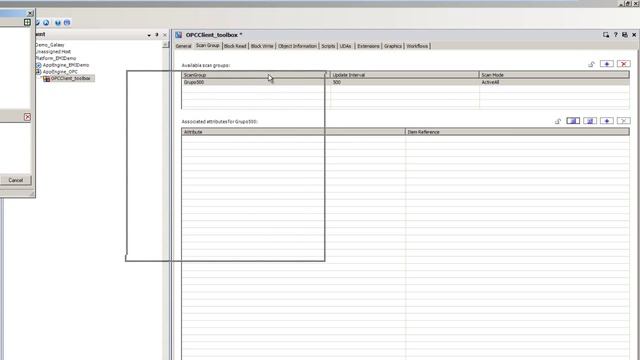
Task: Select the Platform_EMIDemo tree node
Action: 56,58
